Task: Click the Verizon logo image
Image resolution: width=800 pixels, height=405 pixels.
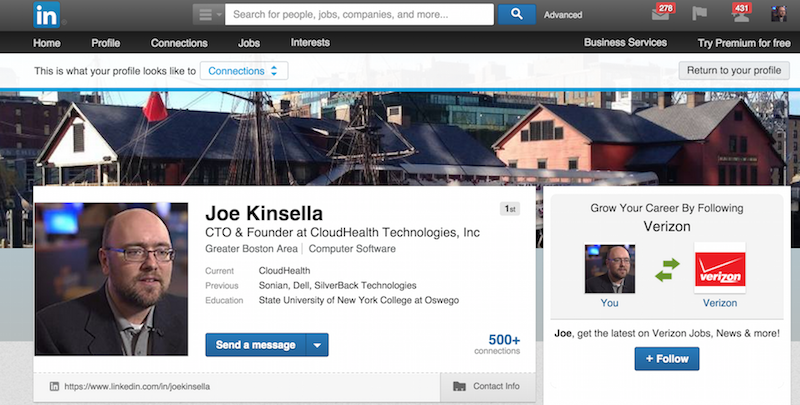Action: click(719, 268)
